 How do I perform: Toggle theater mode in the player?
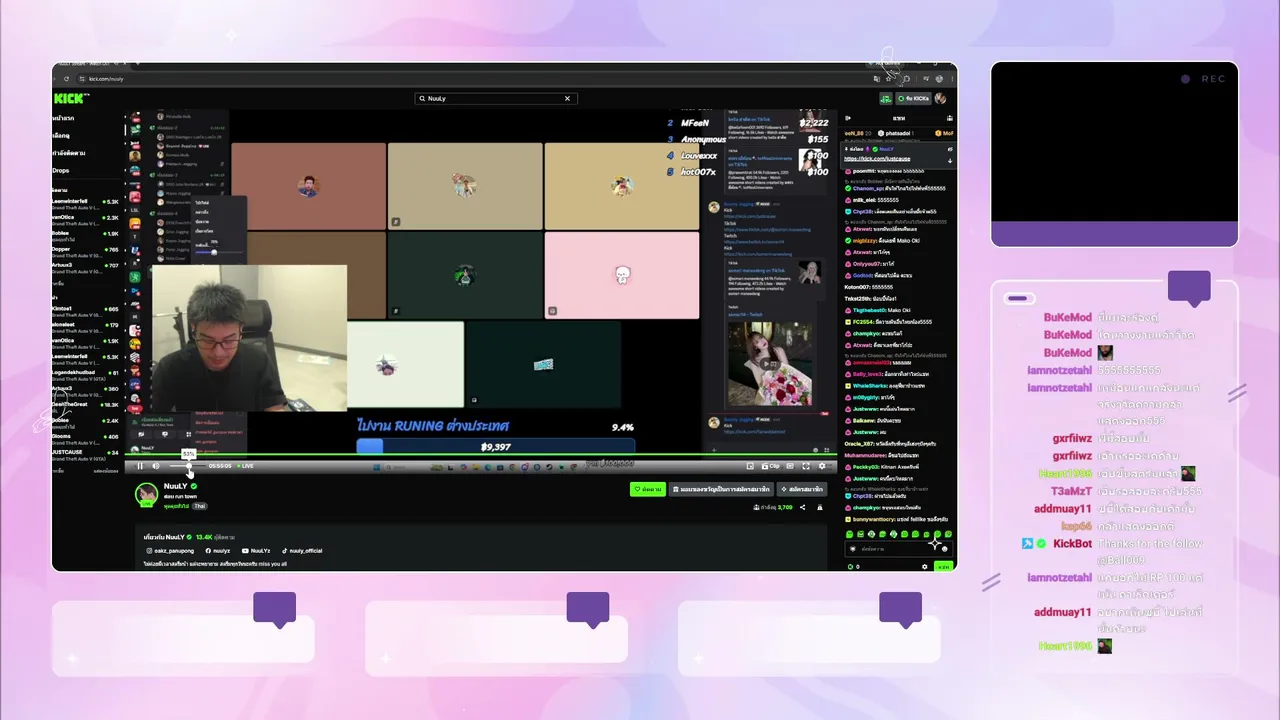click(790, 466)
